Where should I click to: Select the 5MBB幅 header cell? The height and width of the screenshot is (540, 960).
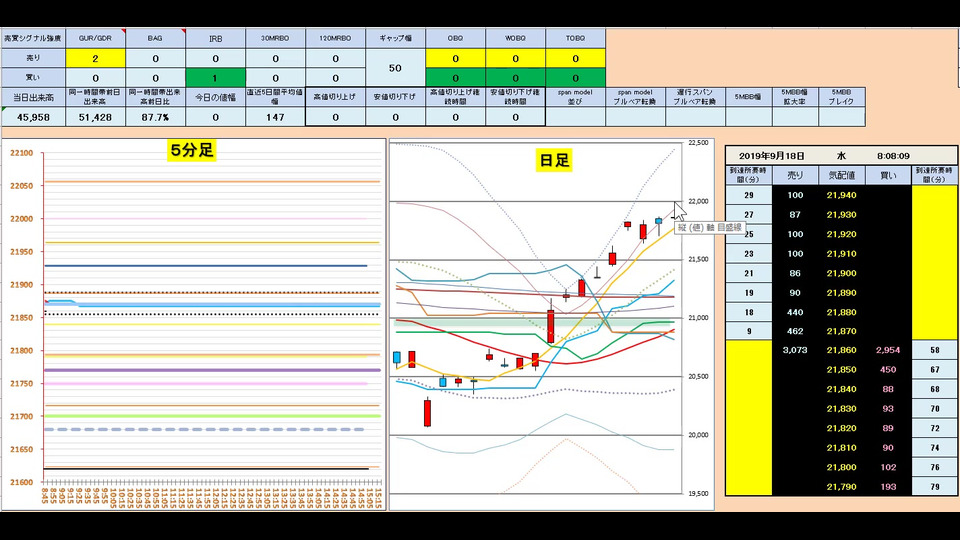pyautogui.click(x=748, y=97)
